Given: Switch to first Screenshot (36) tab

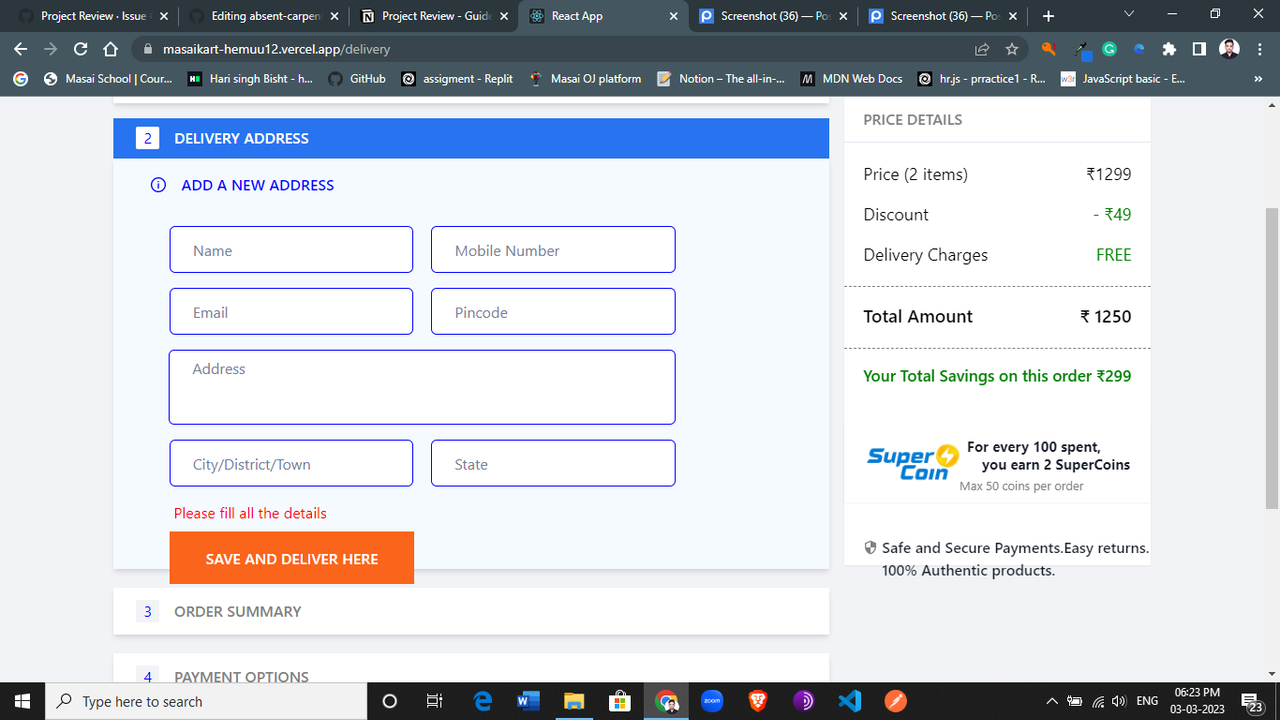Looking at the screenshot, I should click(x=775, y=16).
